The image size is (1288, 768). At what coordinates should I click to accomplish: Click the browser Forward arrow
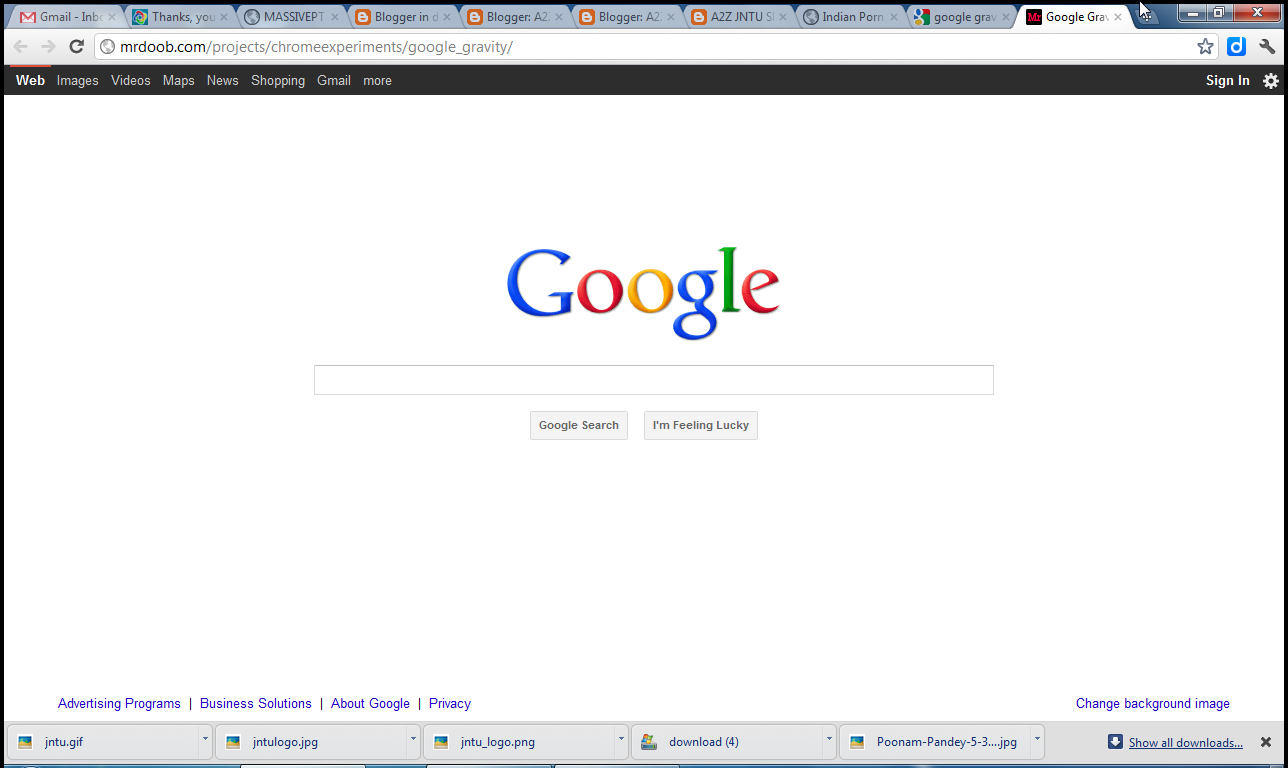(48, 47)
